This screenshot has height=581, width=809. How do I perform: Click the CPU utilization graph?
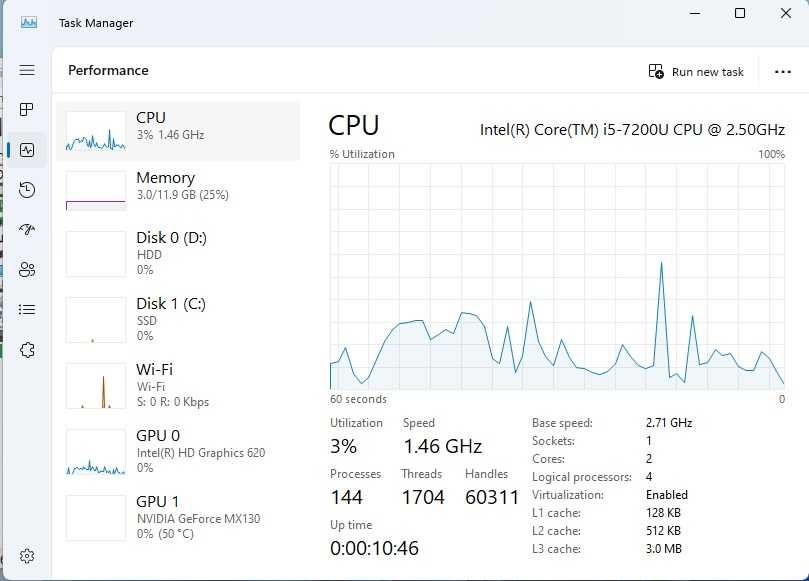(x=557, y=276)
